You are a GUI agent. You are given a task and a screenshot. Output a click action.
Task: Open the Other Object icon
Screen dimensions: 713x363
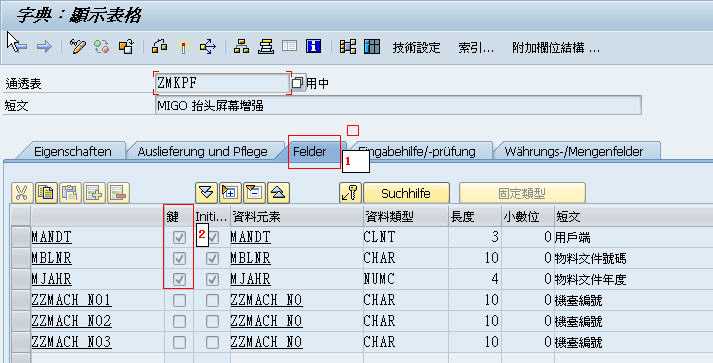click(x=126, y=46)
